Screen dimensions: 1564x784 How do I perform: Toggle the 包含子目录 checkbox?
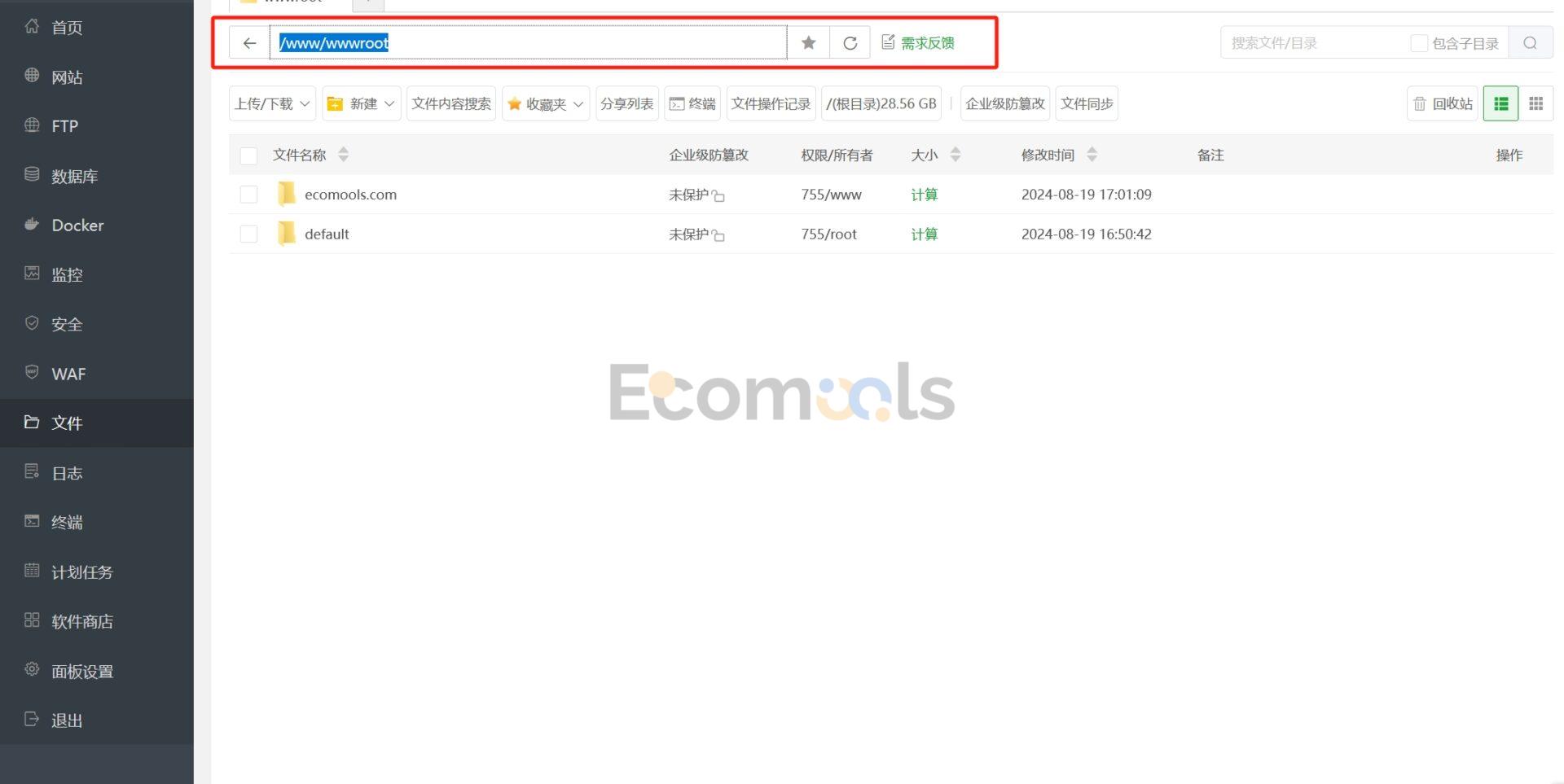click(x=1419, y=43)
